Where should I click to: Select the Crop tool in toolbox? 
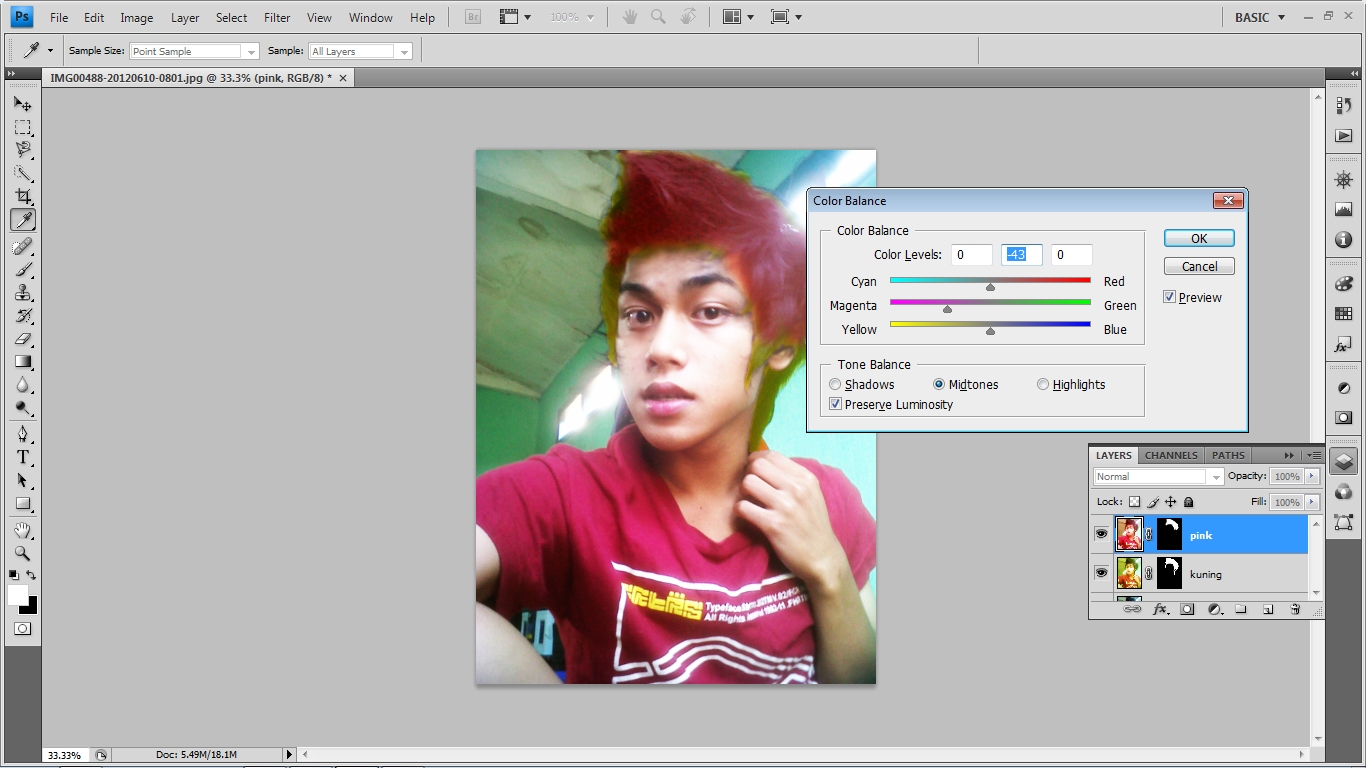[22, 196]
